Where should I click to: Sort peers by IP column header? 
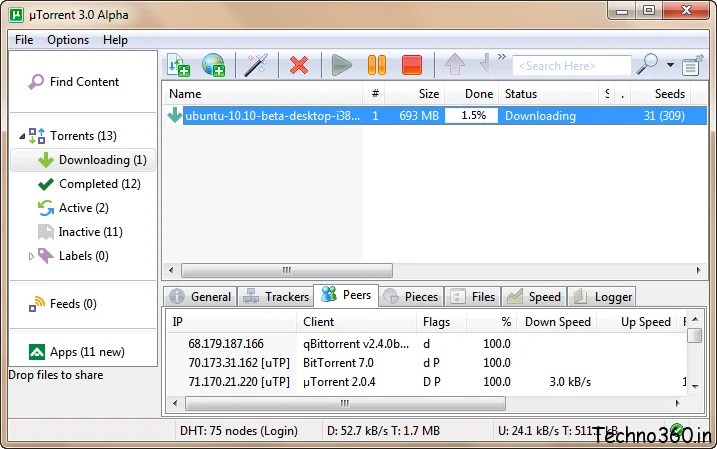click(x=232, y=322)
